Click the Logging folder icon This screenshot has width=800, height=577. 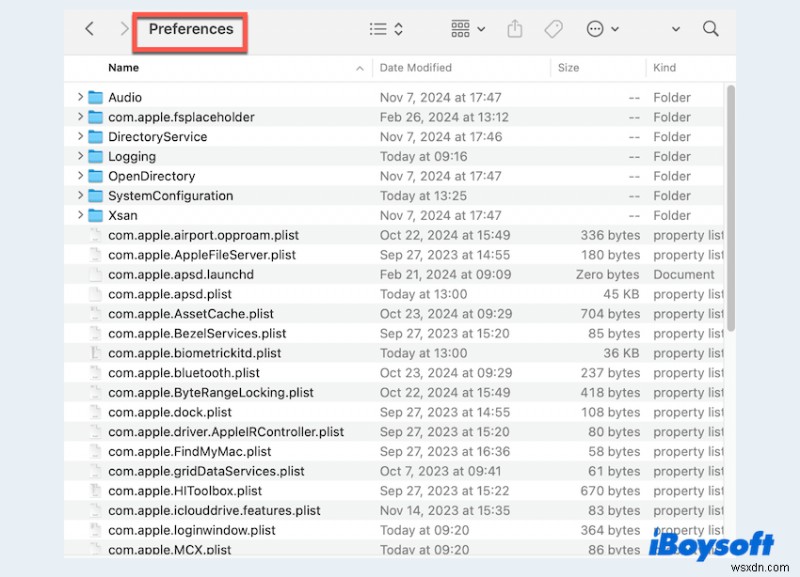pyautogui.click(x=95, y=156)
